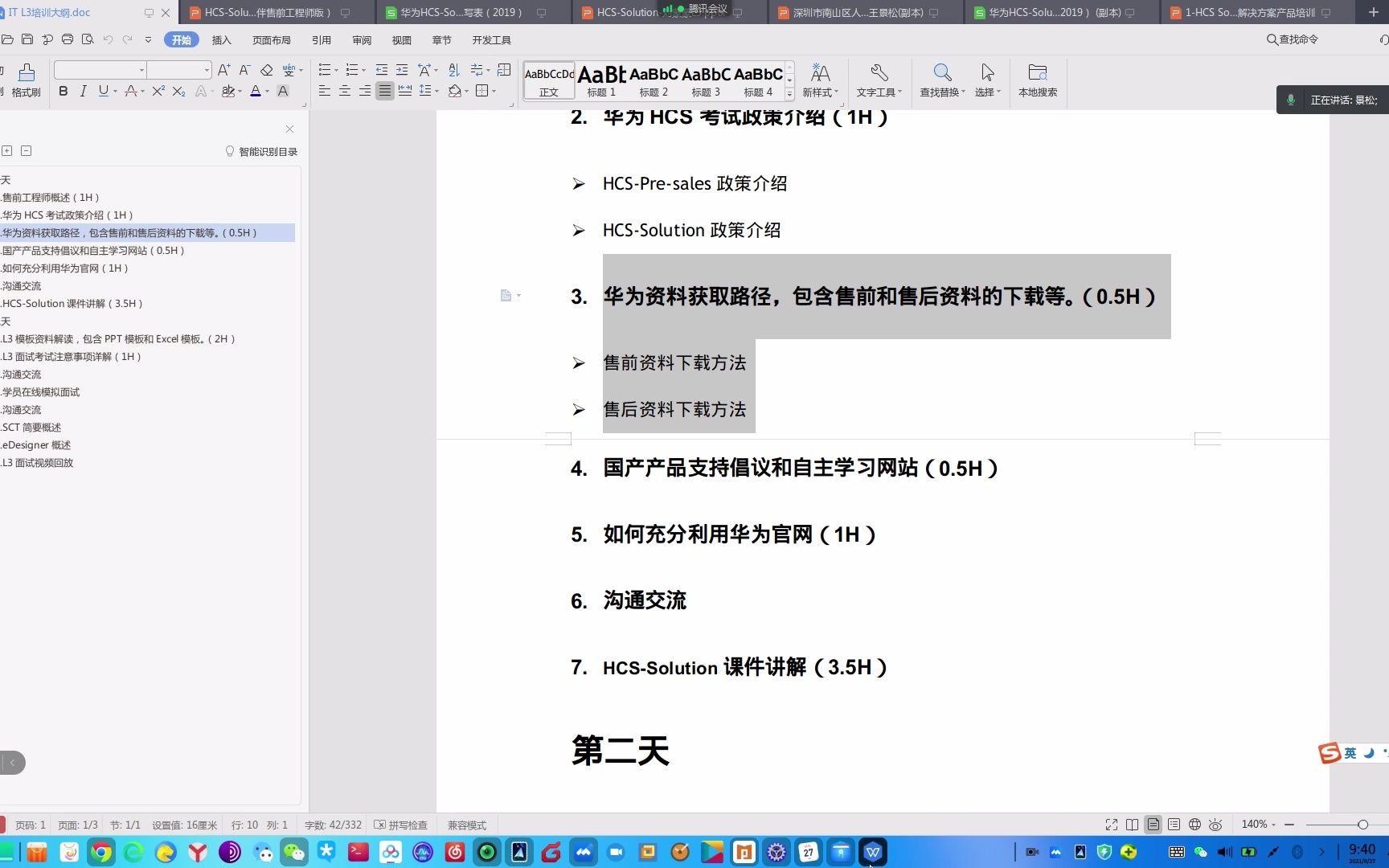Screen dimensions: 1389x868
Task: Collapse all headings in navigation pane
Action: pos(26,150)
